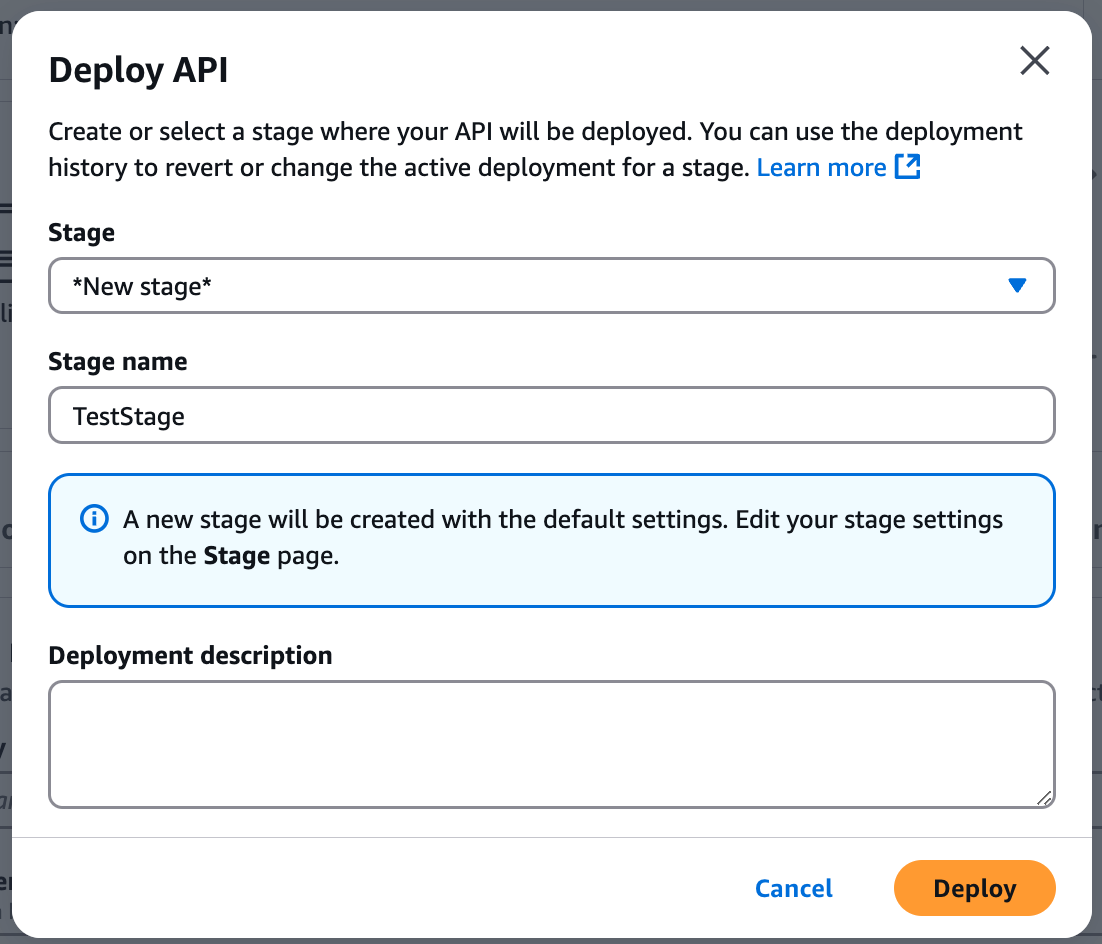
Task: Click the info icon in the blue banner
Action: 93,519
